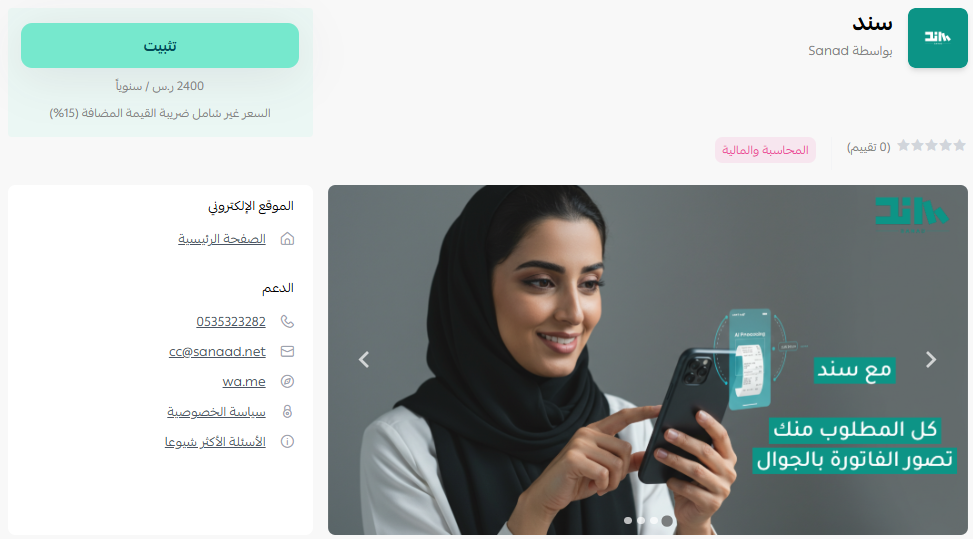This screenshot has height=539, width=973.
Task: Open الأسئلة الأكثر شيوعا FAQ link
Action: pyautogui.click(x=215, y=442)
